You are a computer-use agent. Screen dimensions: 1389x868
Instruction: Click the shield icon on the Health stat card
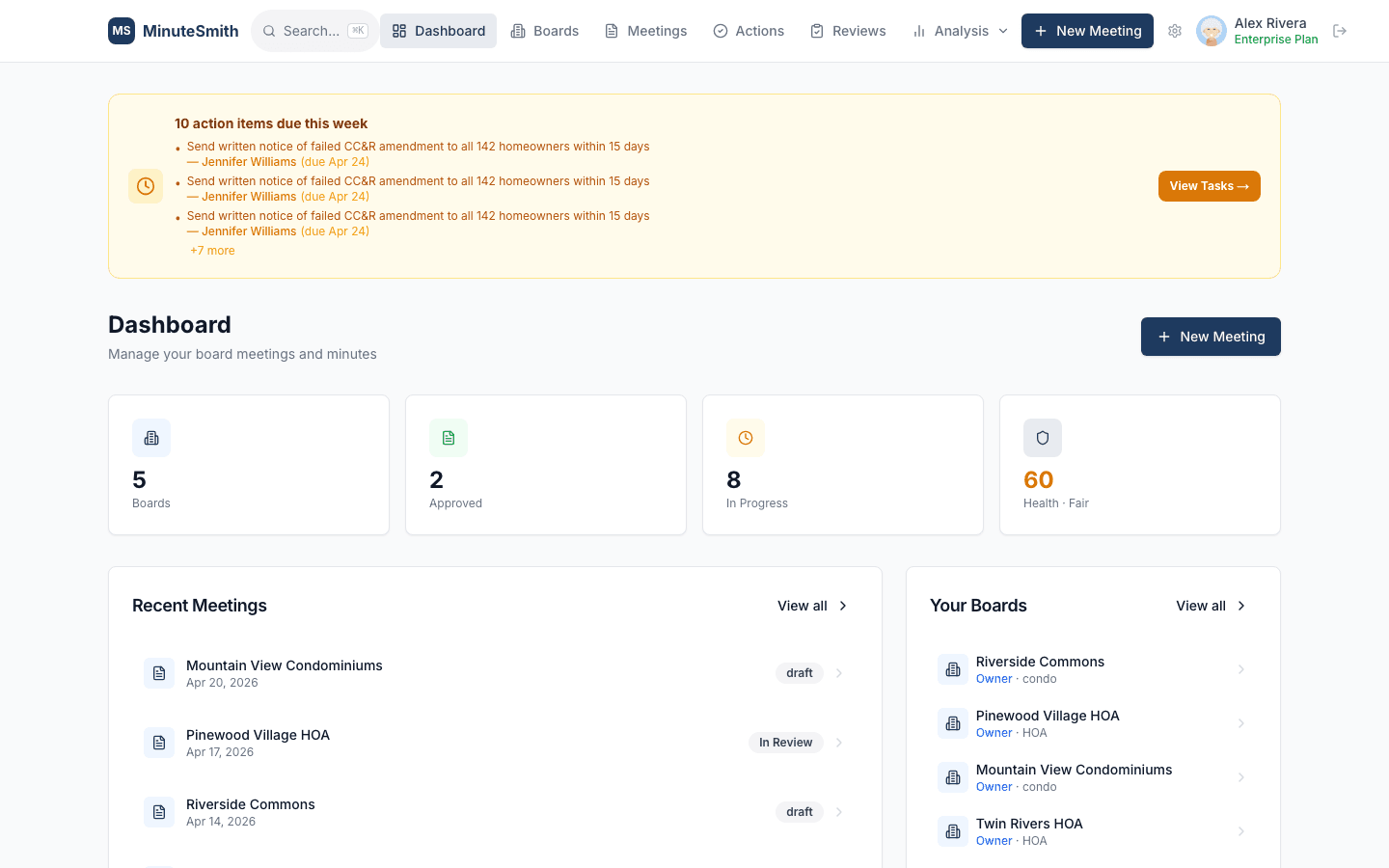[x=1043, y=438]
